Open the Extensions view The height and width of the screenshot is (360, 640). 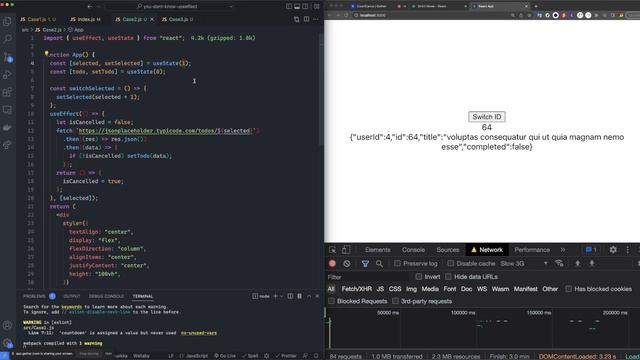(7, 92)
